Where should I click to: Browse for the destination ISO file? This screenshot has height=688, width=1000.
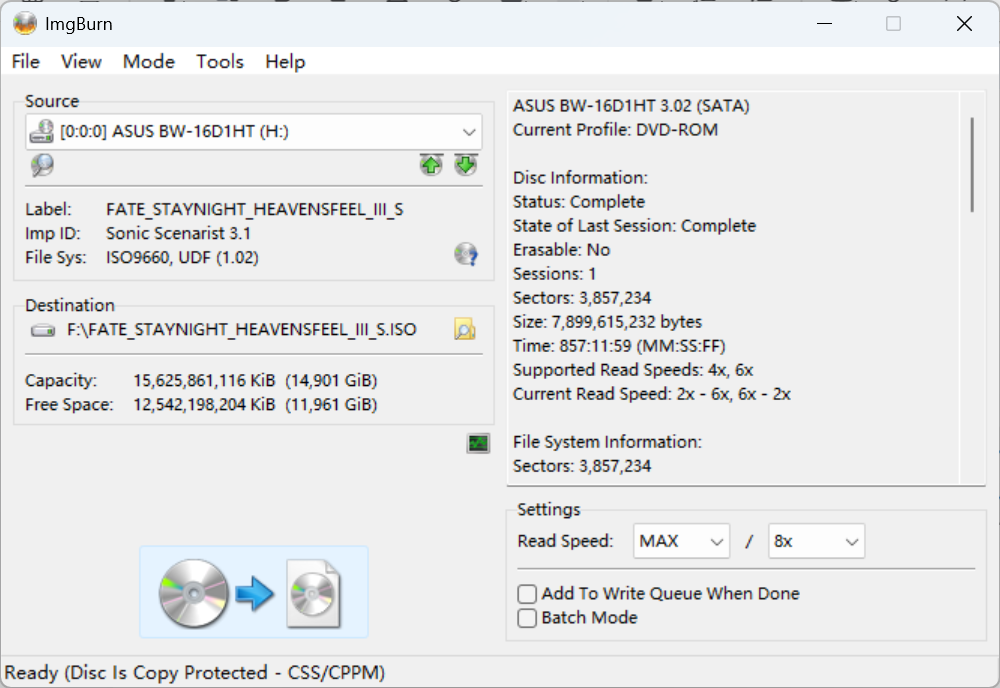(x=465, y=329)
